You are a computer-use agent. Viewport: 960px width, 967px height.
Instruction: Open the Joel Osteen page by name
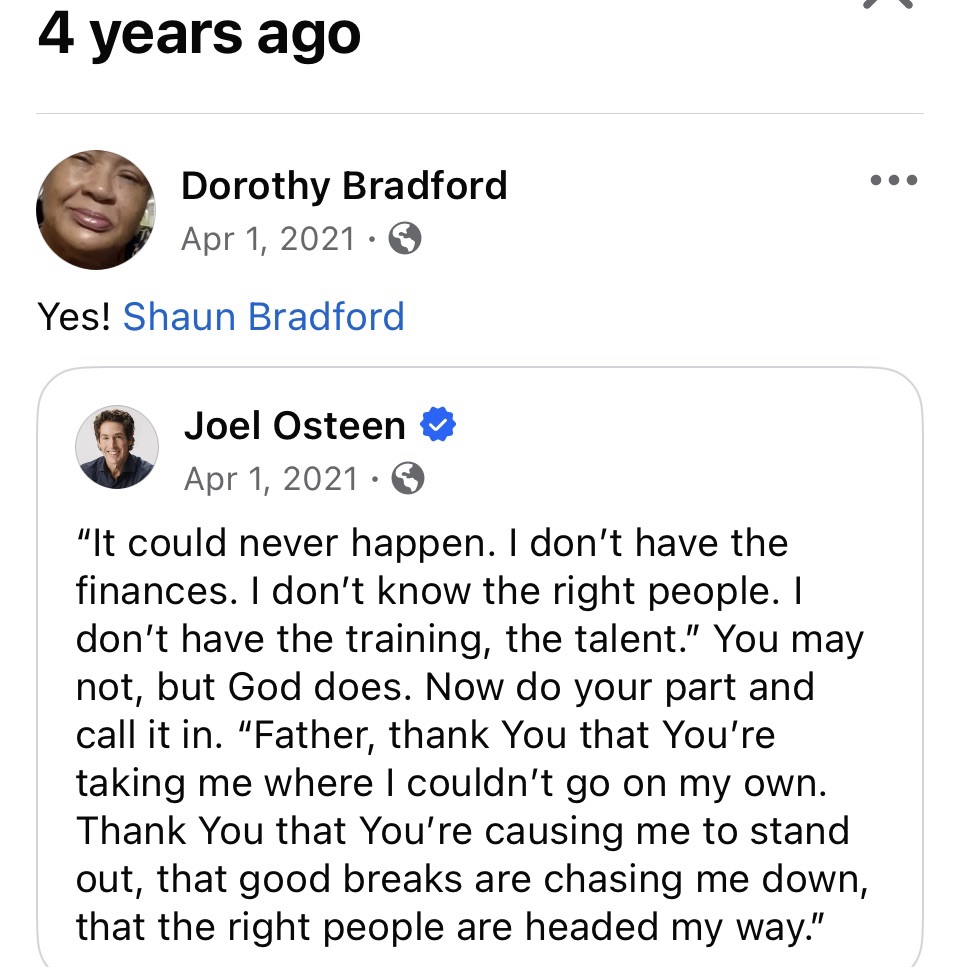click(294, 426)
